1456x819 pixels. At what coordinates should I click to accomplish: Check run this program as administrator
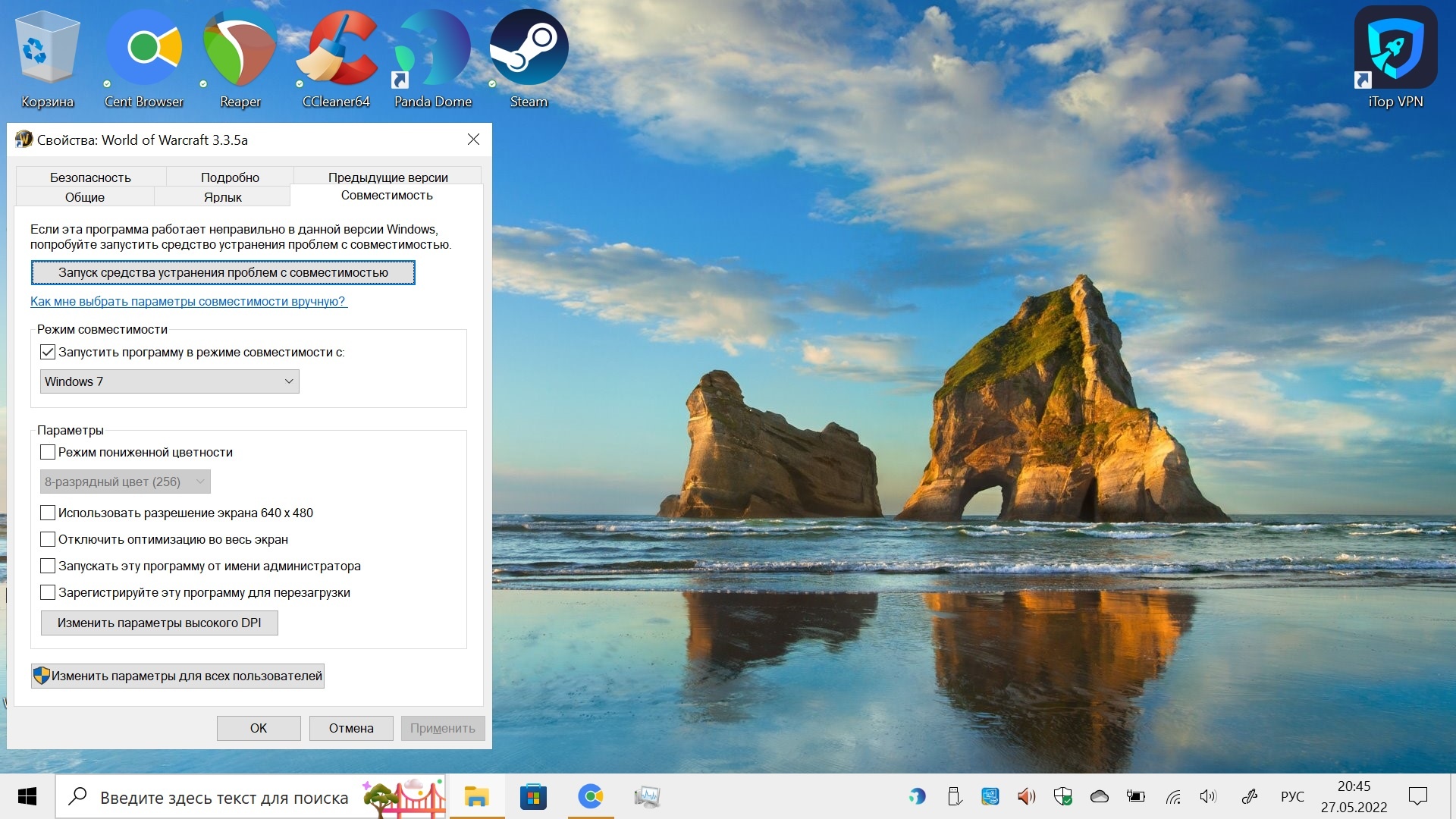48,566
